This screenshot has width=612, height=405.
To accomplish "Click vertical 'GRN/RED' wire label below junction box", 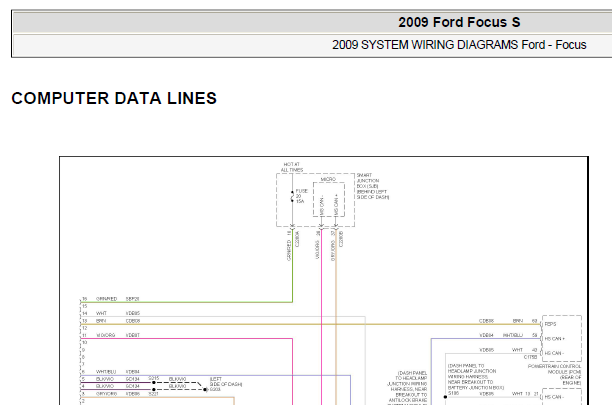I will point(289,250).
